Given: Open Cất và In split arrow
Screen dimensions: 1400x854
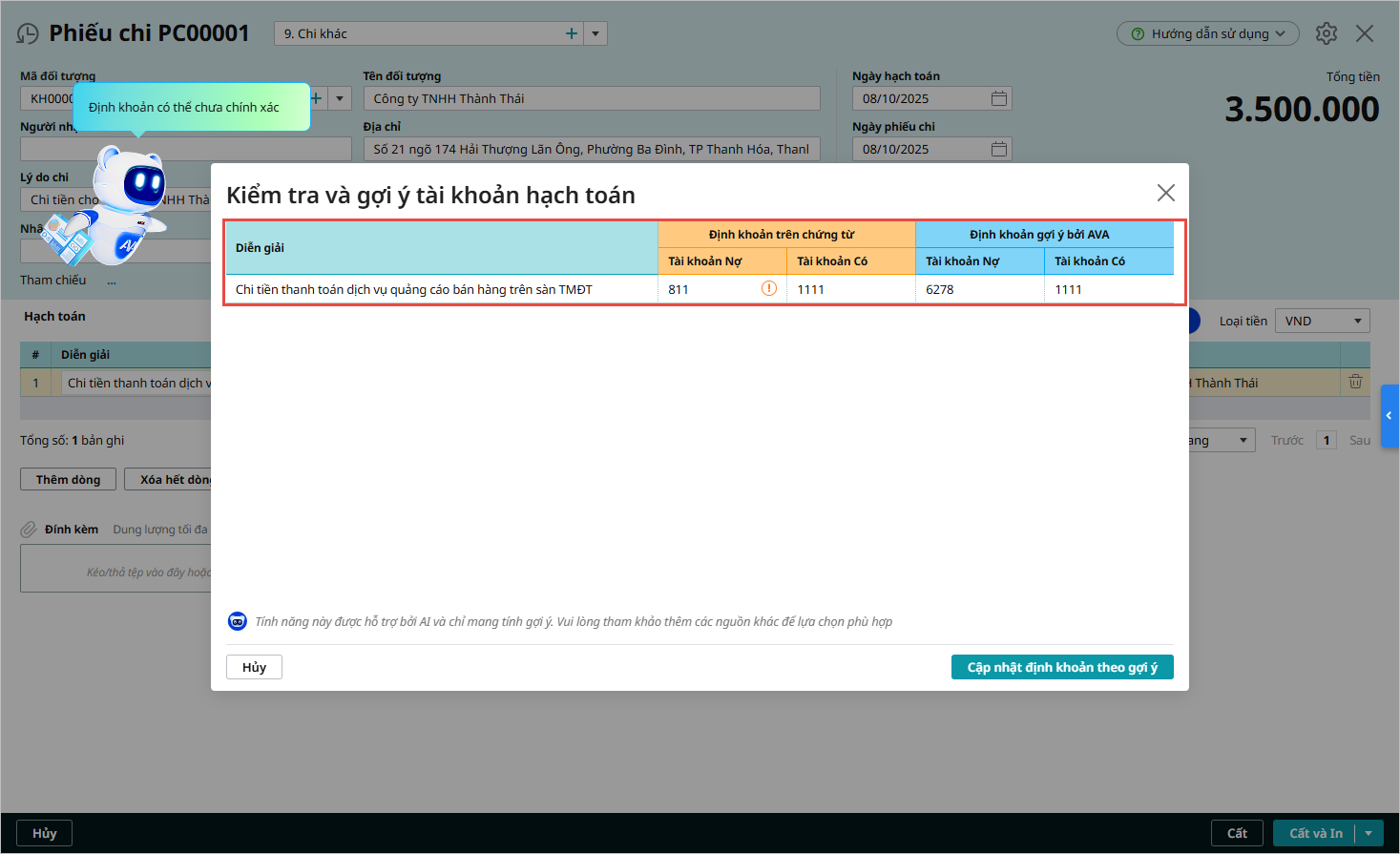Looking at the screenshot, I should coord(1369,833).
